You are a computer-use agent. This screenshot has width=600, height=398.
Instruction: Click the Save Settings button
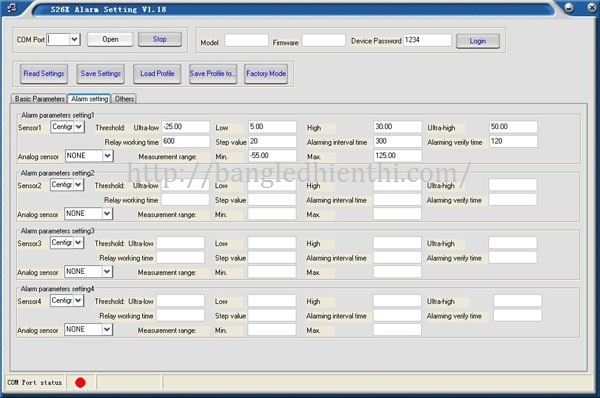(101, 73)
